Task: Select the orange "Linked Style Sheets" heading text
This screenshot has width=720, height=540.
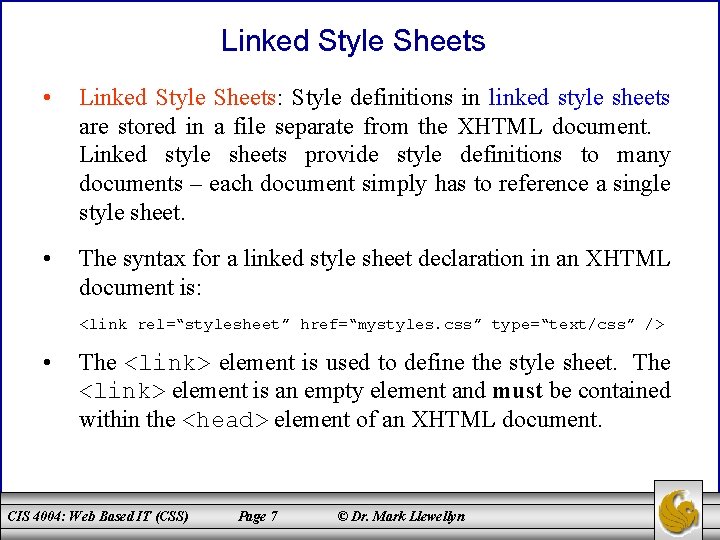Action: coord(177,97)
